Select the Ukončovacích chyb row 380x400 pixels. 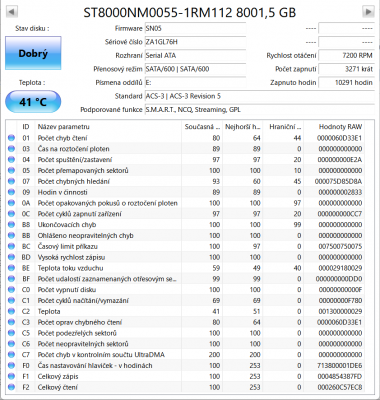tap(185, 225)
